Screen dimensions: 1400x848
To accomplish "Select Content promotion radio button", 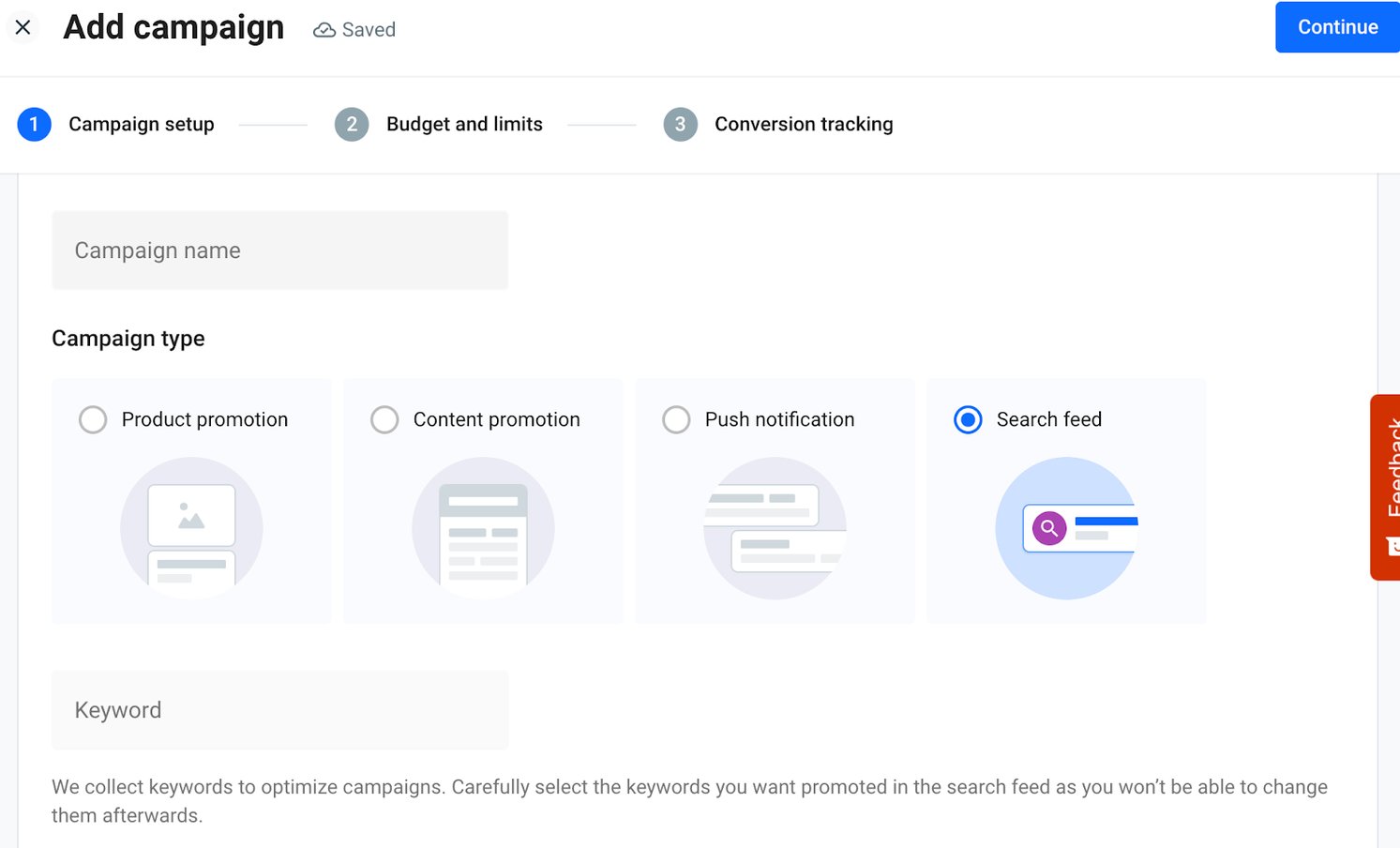I will 384,419.
